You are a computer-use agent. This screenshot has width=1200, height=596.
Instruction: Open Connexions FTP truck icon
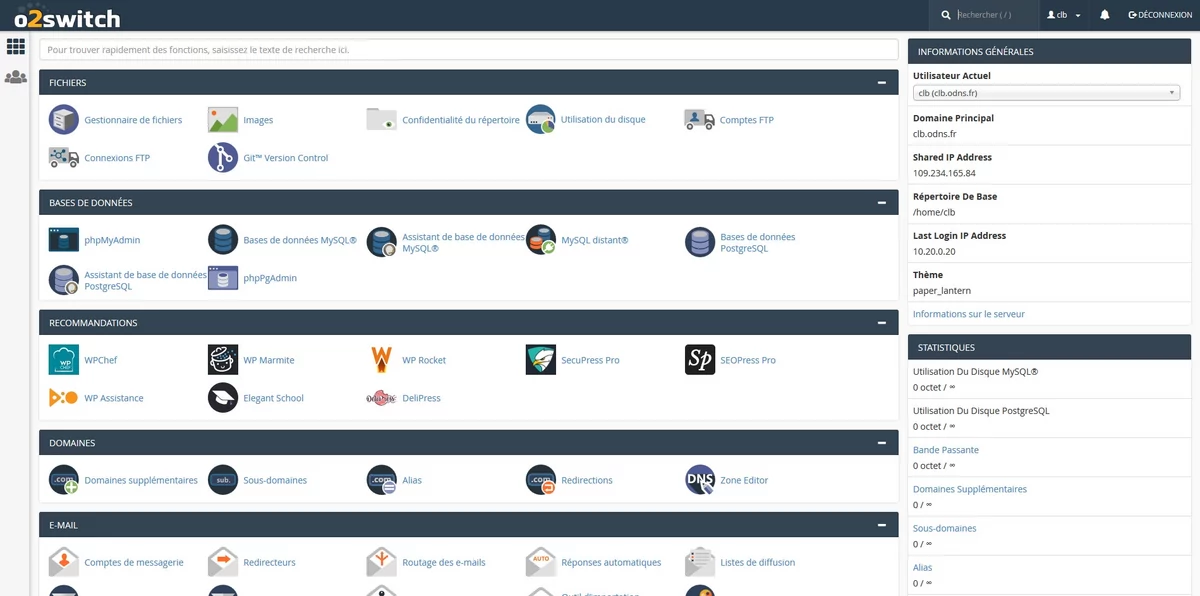tap(64, 158)
